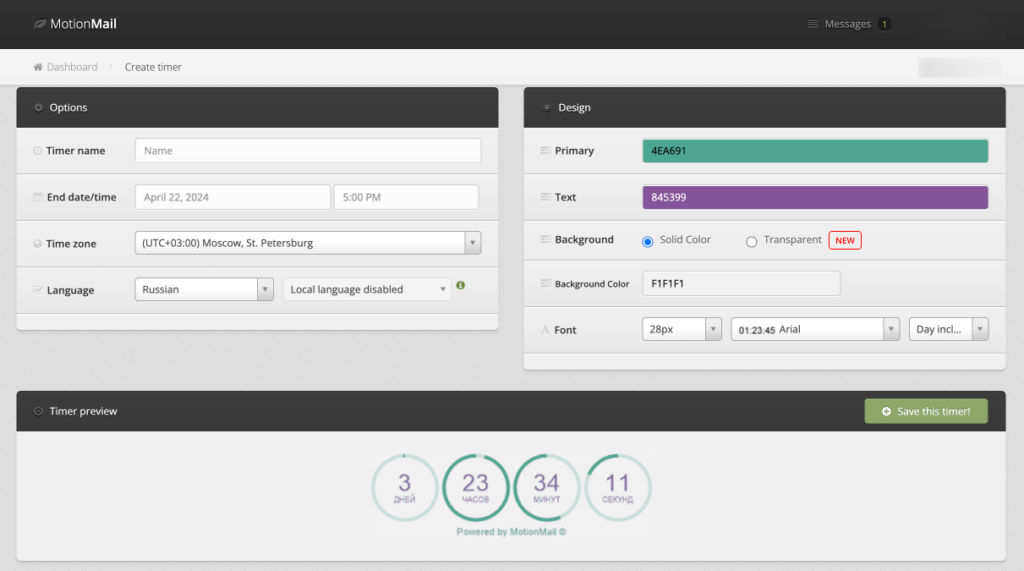Click the MotionMail leaf logo icon
Image resolution: width=1024 pixels, height=571 pixels.
[x=40, y=24]
